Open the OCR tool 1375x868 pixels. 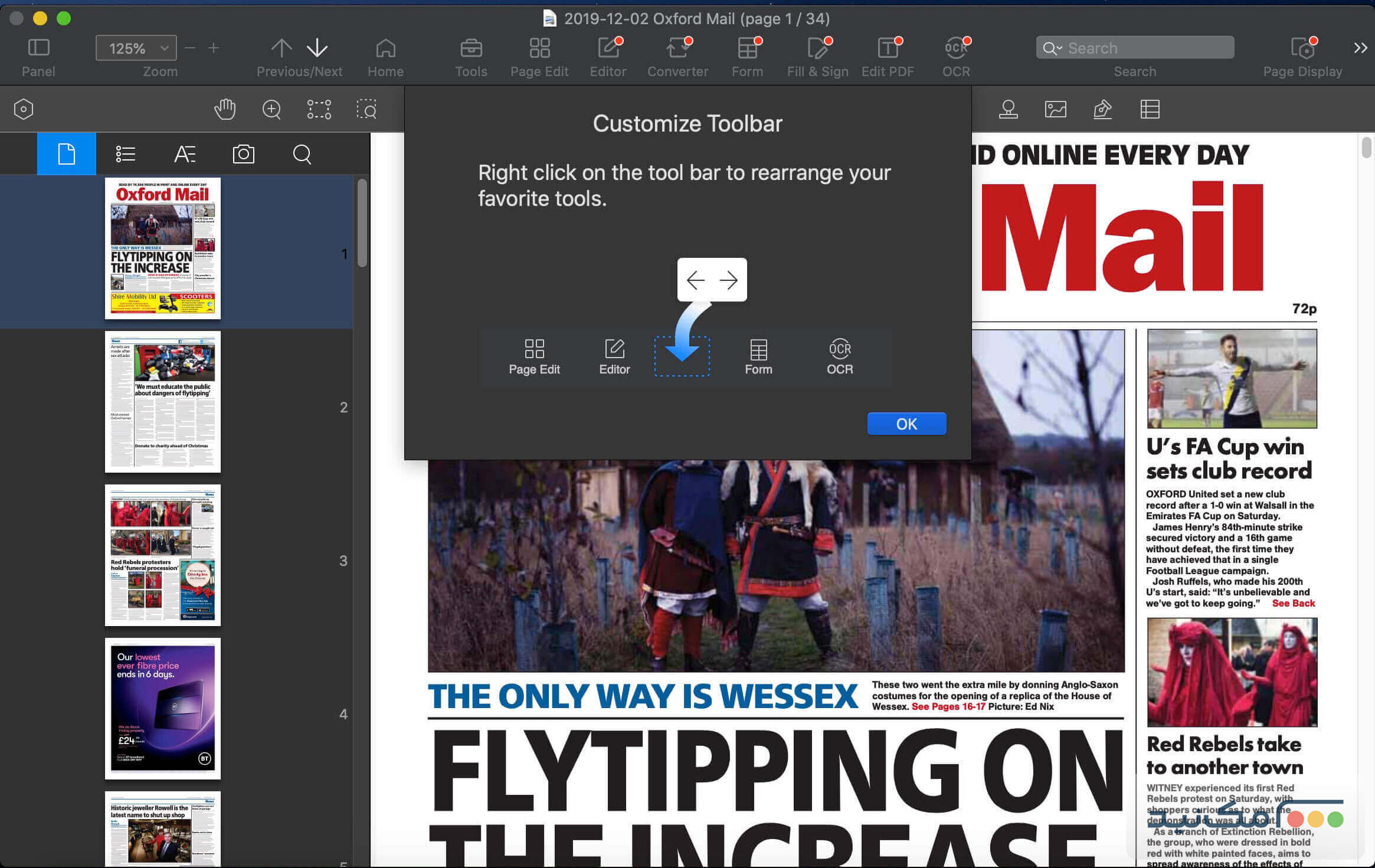[955, 56]
